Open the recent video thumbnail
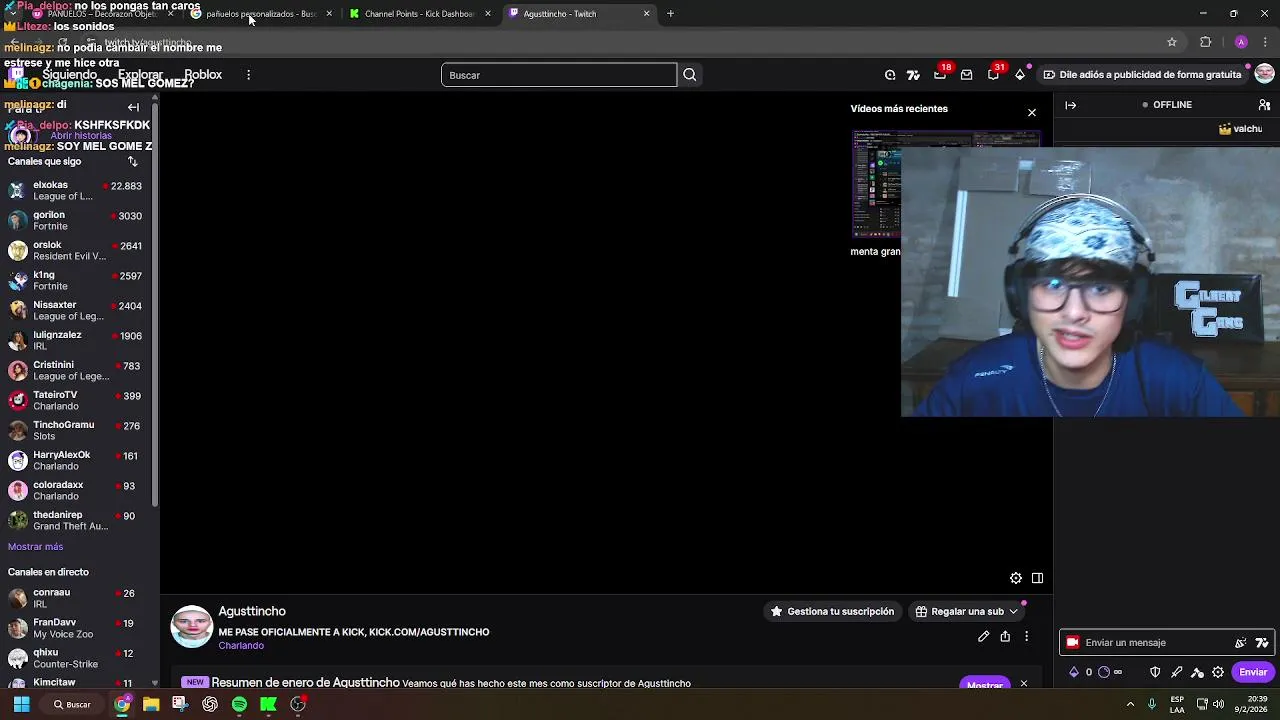Screen dimensions: 1280x720 [x=946, y=184]
